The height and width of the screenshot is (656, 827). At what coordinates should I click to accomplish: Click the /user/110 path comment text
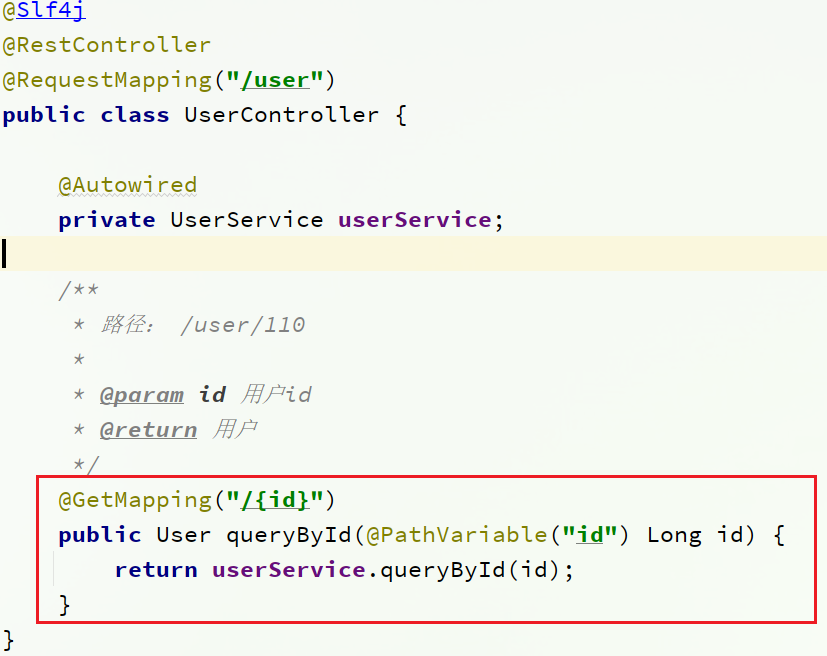pos(243,325)
